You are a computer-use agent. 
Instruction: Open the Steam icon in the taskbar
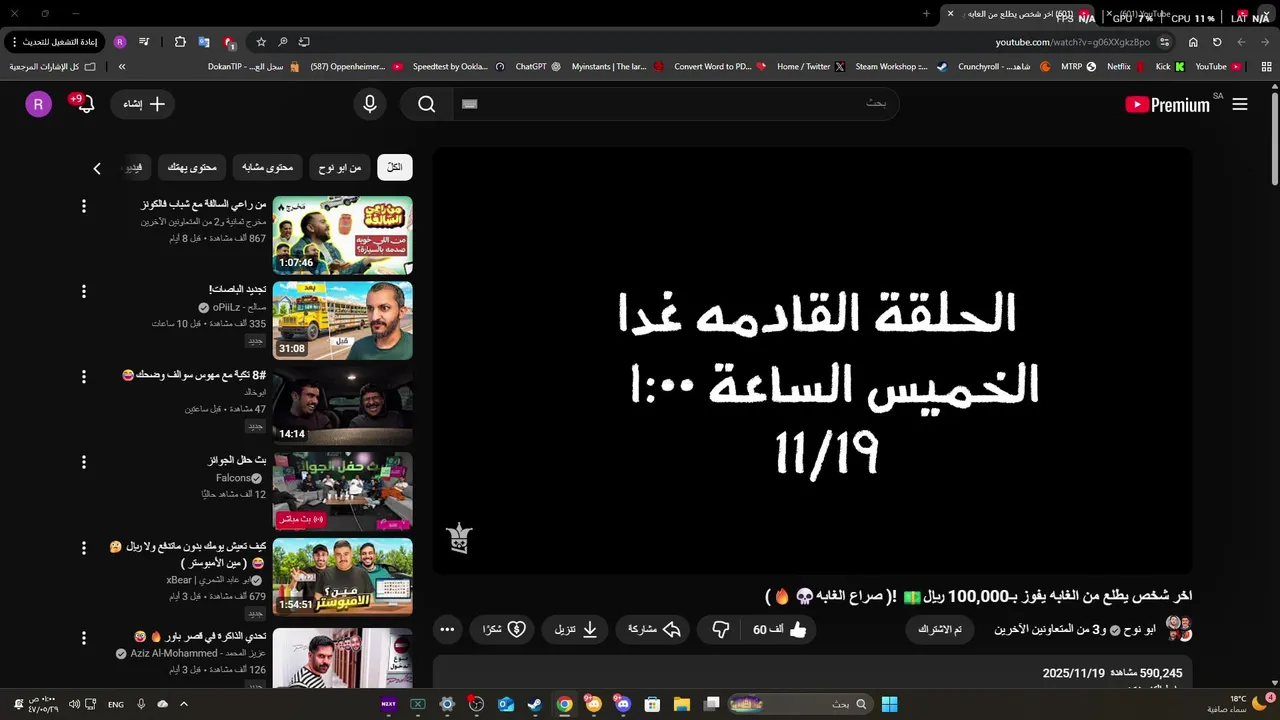[x=535, y=704]
